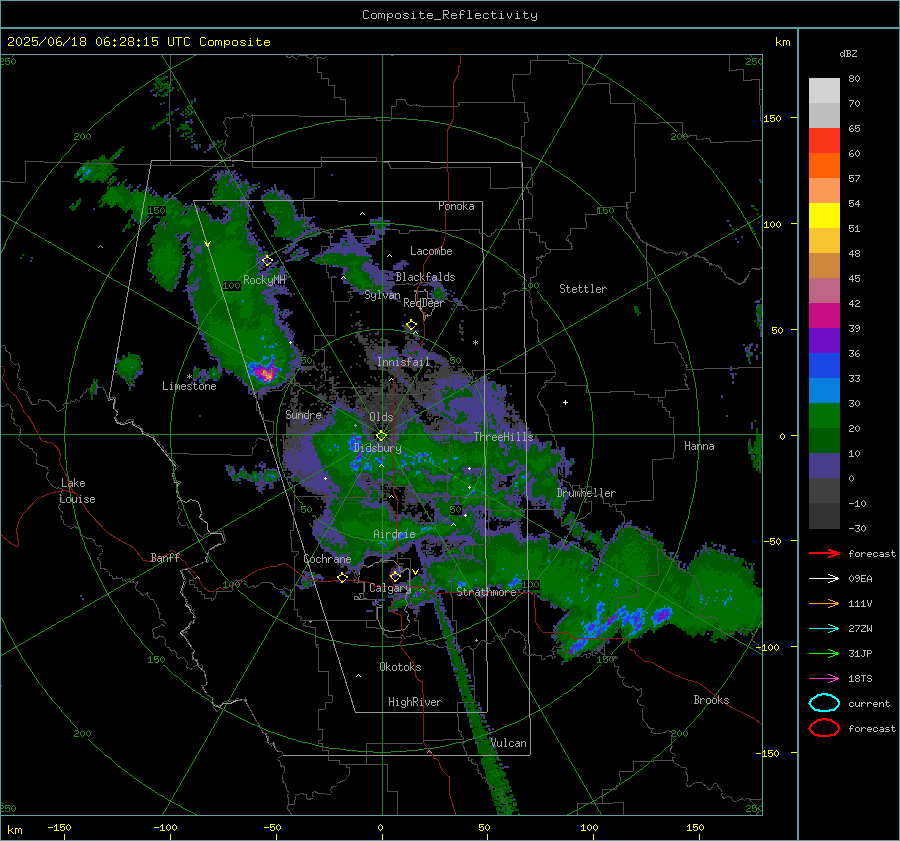
Task: Select the bright green legend swatch
Action: (x=824, y=416)
